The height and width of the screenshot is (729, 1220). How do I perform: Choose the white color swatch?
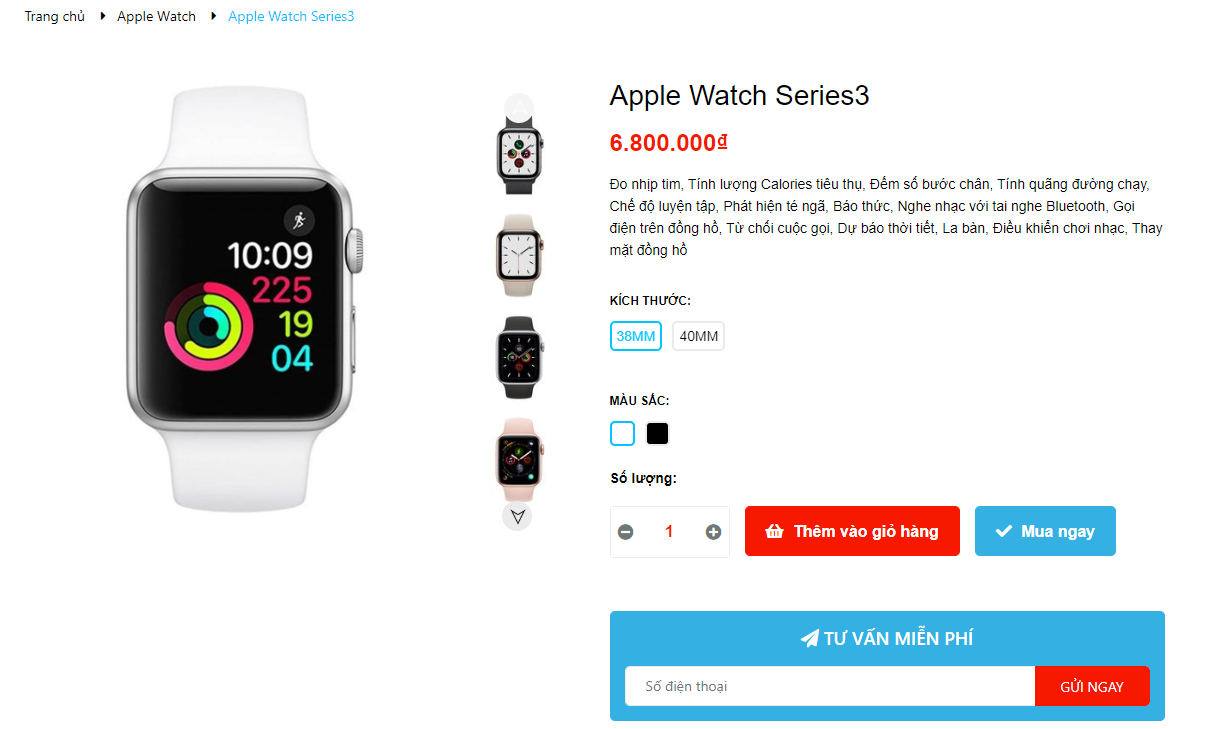click(622, 433)
